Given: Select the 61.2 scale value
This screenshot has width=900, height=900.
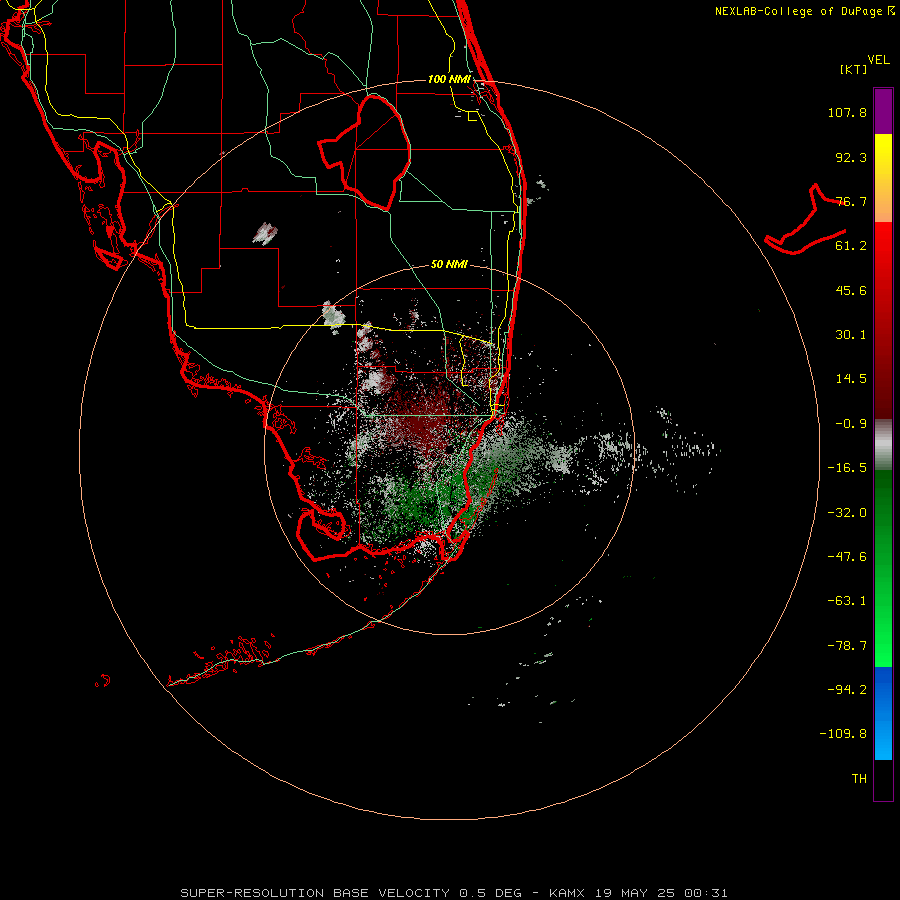Looking at the screenshot, I should [x=851, y=246].
